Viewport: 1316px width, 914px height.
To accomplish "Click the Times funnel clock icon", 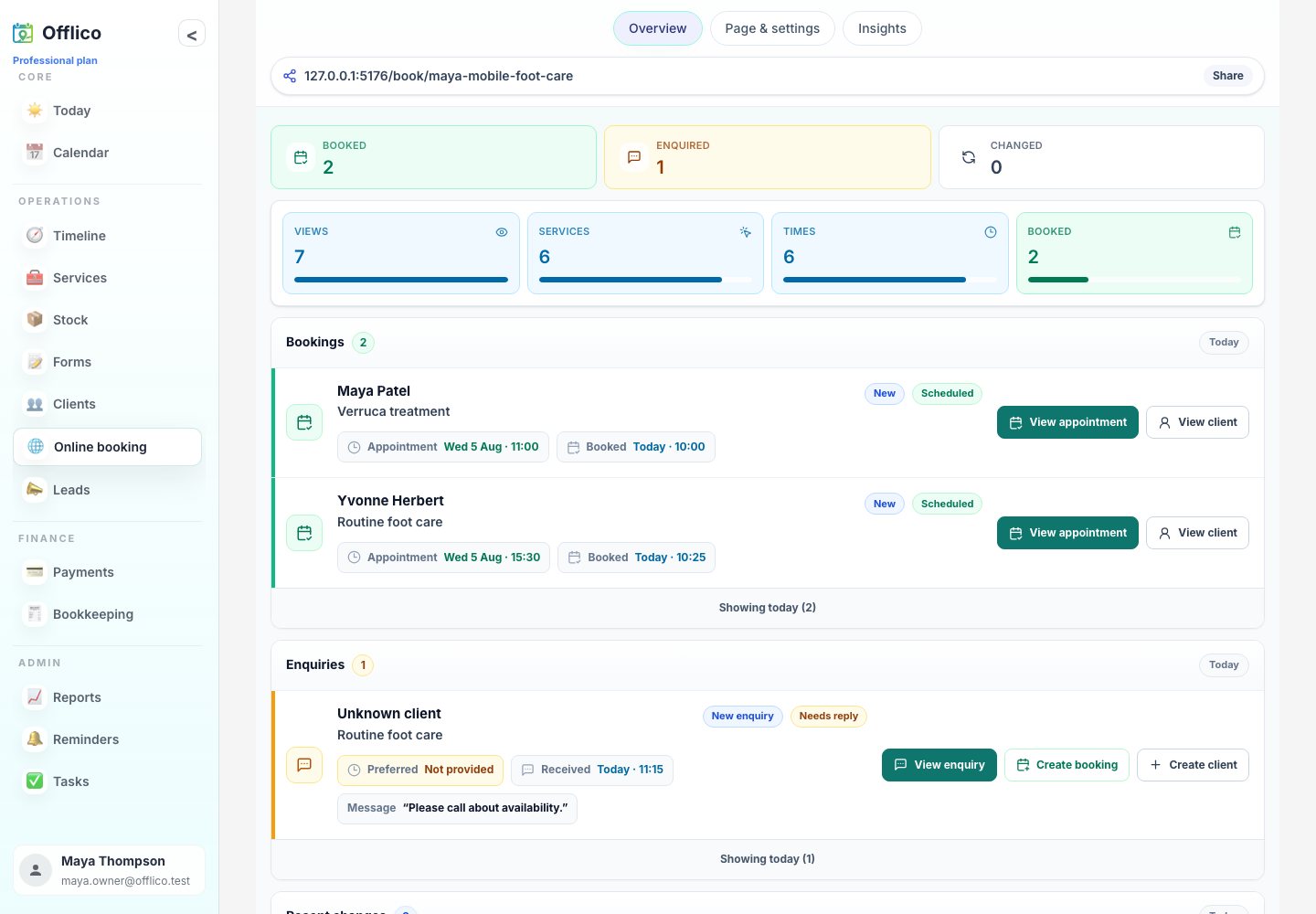I will [x=990, y=232].
